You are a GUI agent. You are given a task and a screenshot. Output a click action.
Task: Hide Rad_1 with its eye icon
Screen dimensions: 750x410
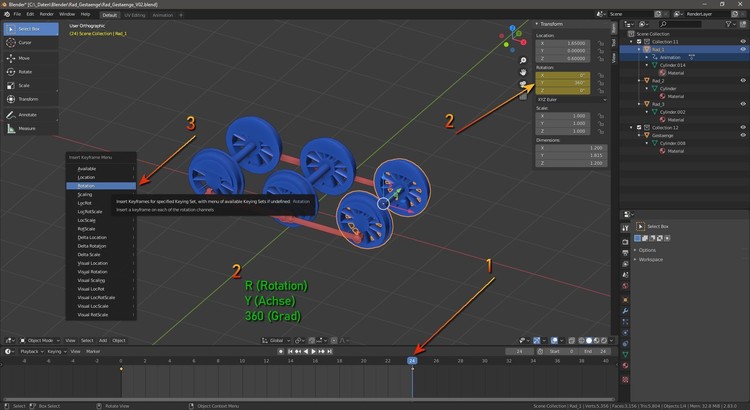(743, 49)
